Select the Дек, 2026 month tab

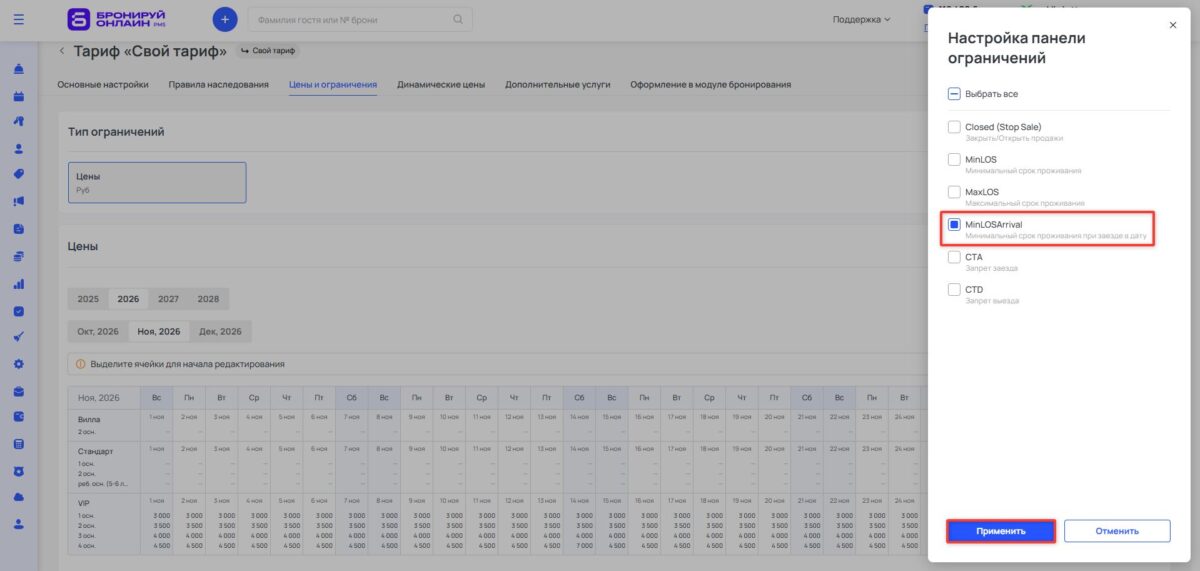point(220,331)
